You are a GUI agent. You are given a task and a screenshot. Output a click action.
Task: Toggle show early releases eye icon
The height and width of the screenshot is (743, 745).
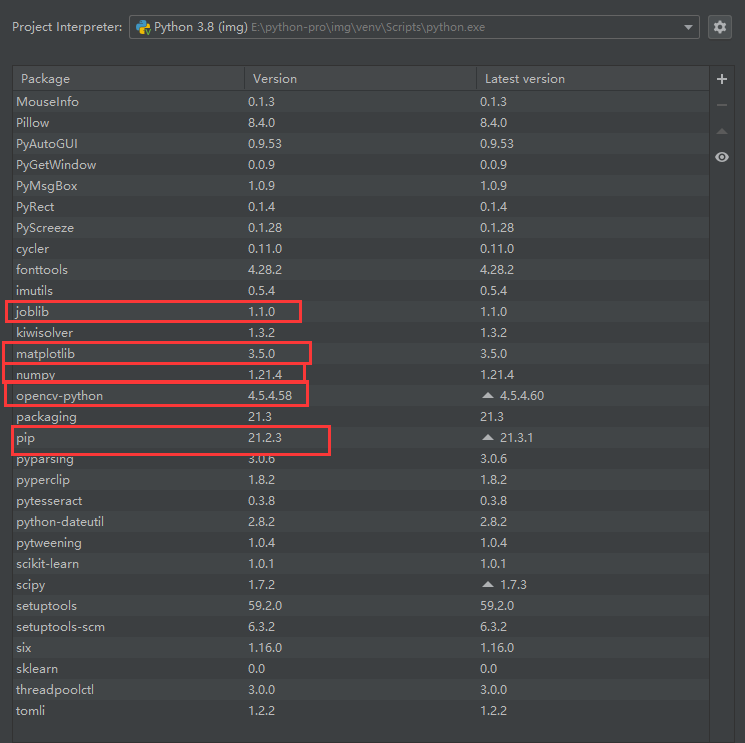pos(722,157)
